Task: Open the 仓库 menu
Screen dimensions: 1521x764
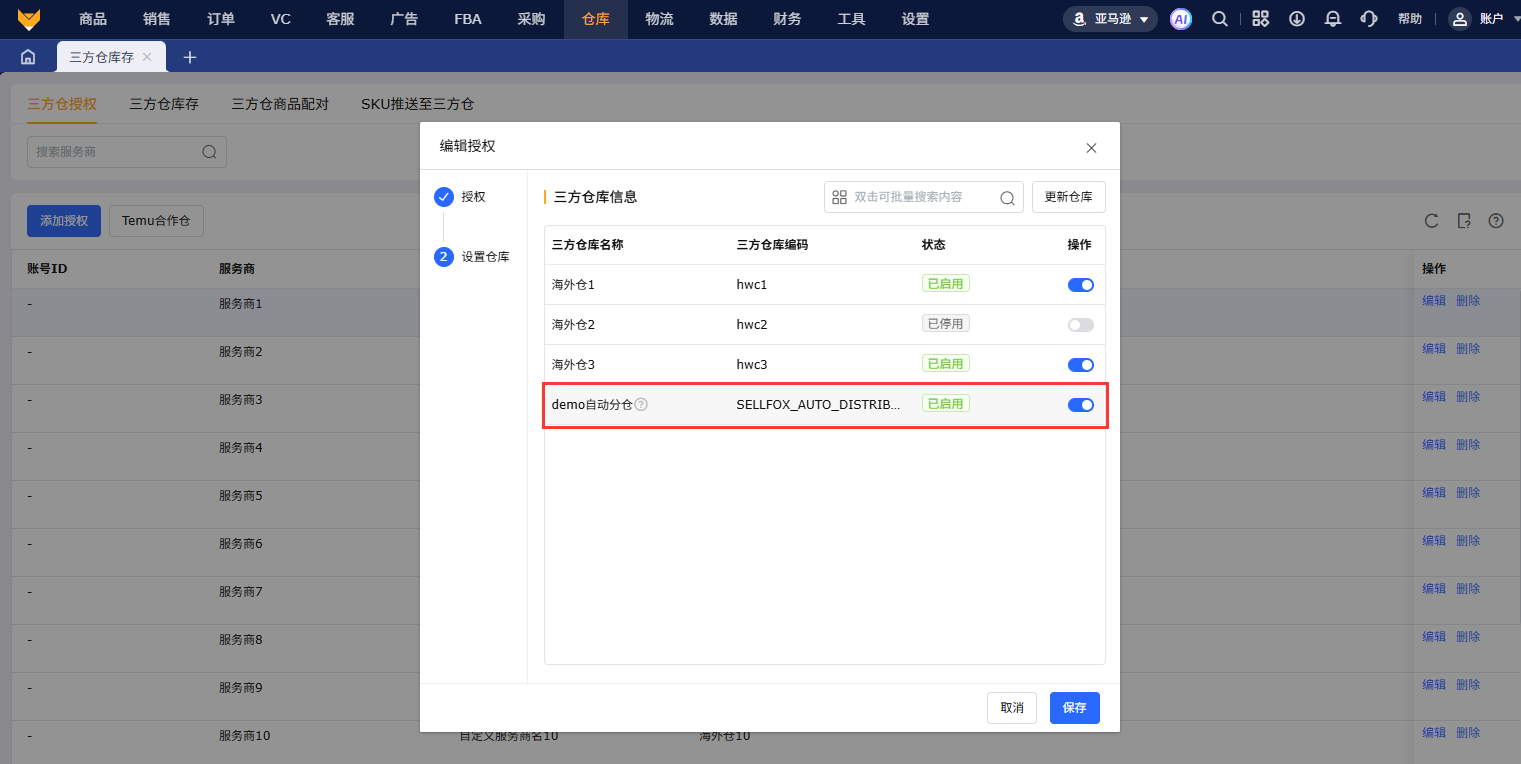Action: (596, 19)
